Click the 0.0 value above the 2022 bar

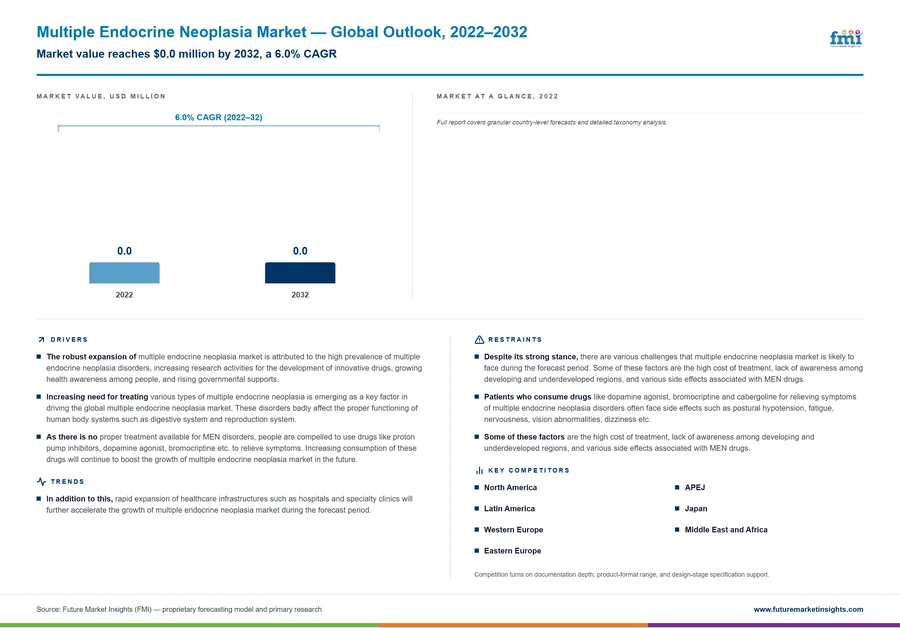[124, 251]
